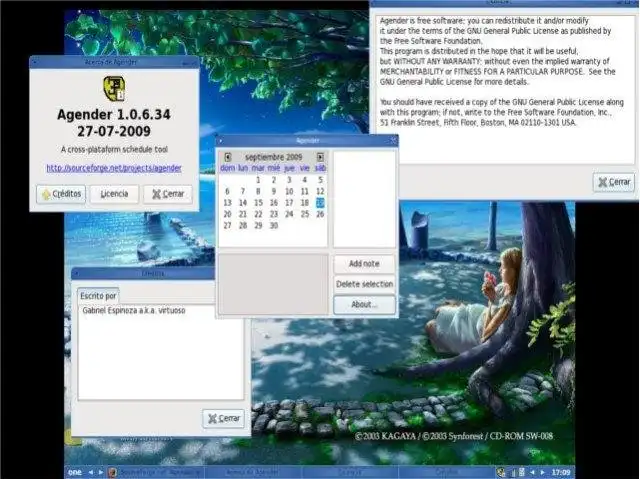Open the Licencia button in About dialog

click(x=114, y=194)
